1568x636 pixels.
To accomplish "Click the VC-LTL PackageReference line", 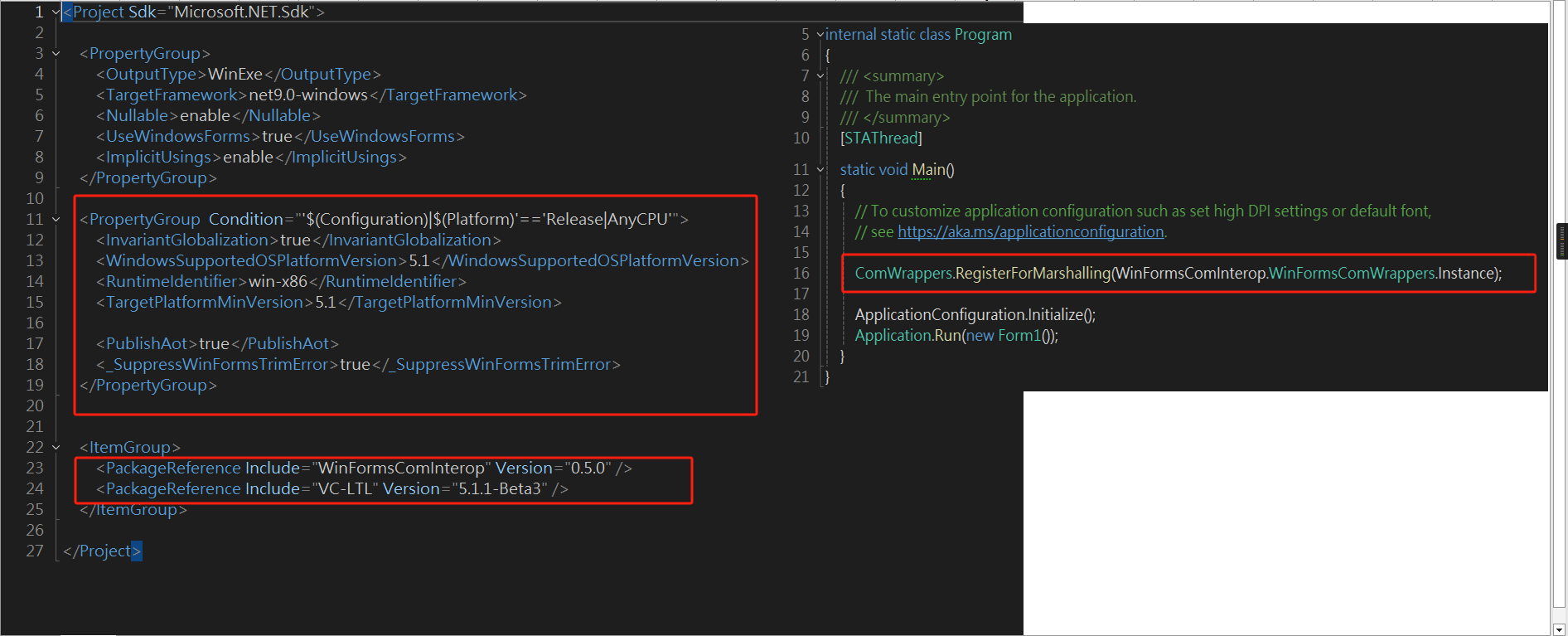I will click(x=332, y=489).
